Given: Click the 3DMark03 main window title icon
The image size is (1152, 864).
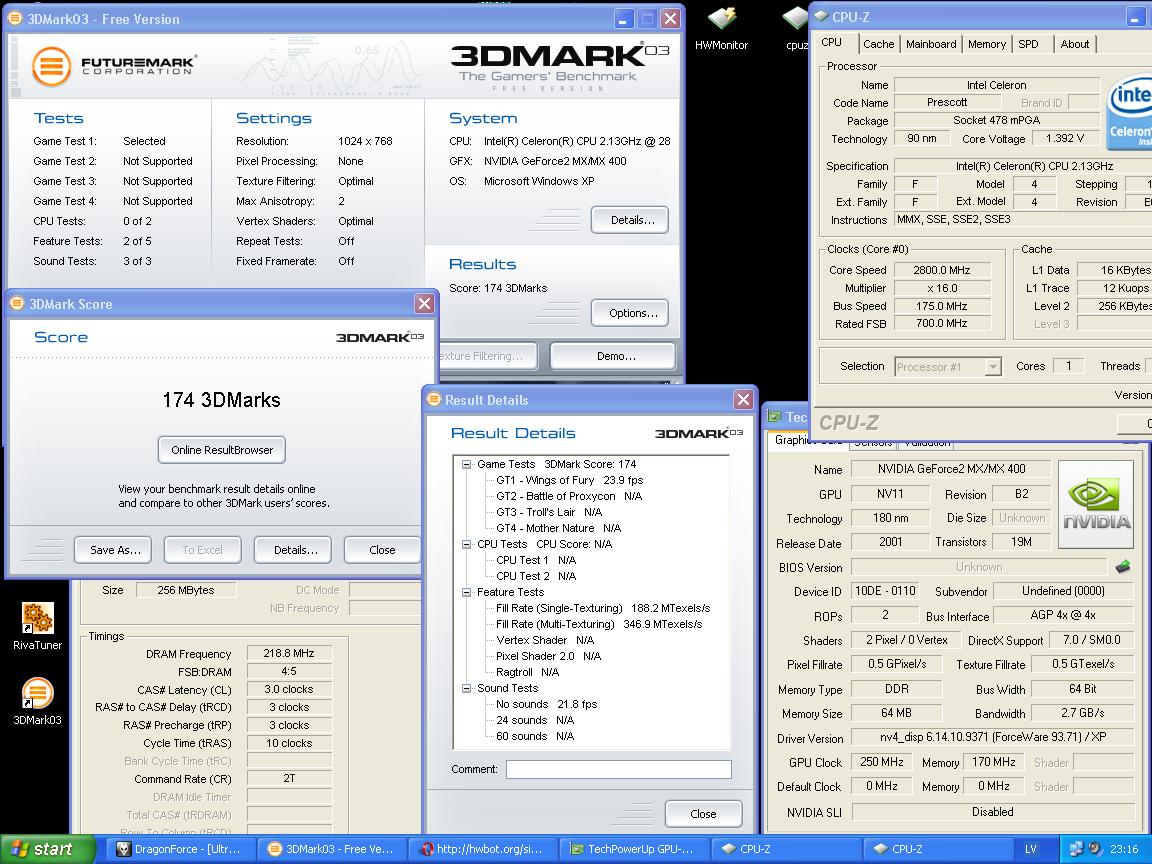Looking at the screenshot, I should tap(15, 19).
